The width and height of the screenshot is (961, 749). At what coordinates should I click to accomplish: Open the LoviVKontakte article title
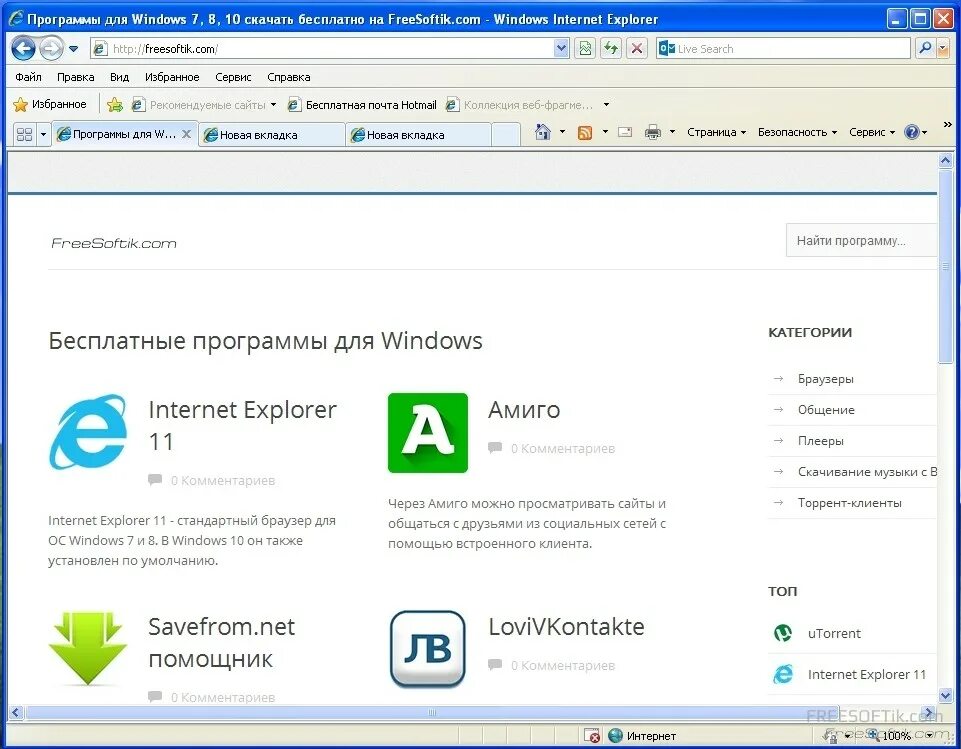pyautogui.click(x=566, y=627)
